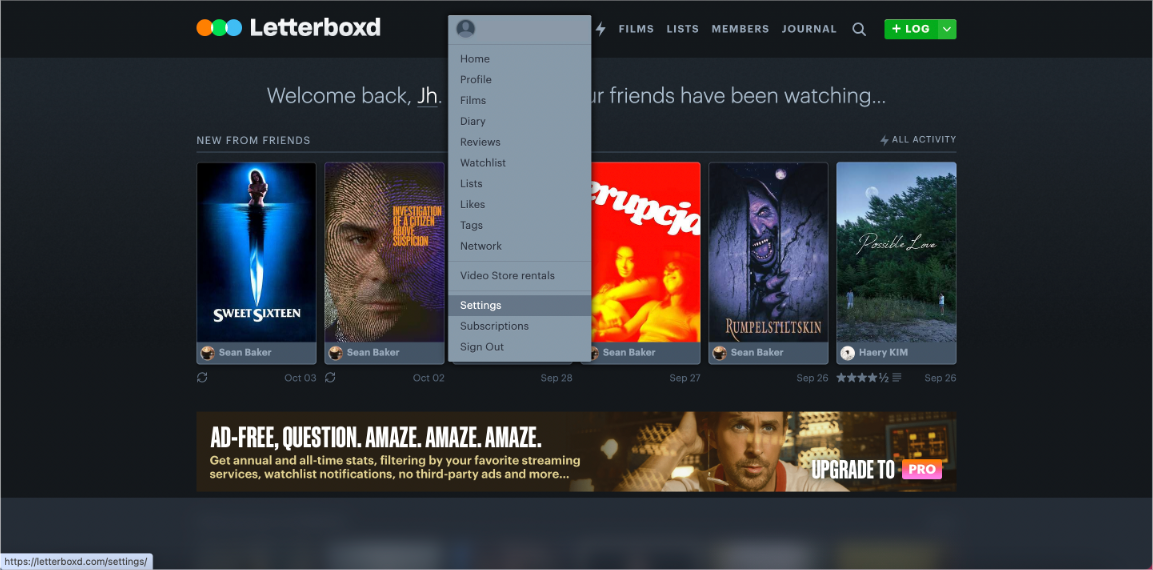Viewport: 1153px width, 570px height.
Task: Click the star rating under Possible Love
Action: [x=863, y=378]
